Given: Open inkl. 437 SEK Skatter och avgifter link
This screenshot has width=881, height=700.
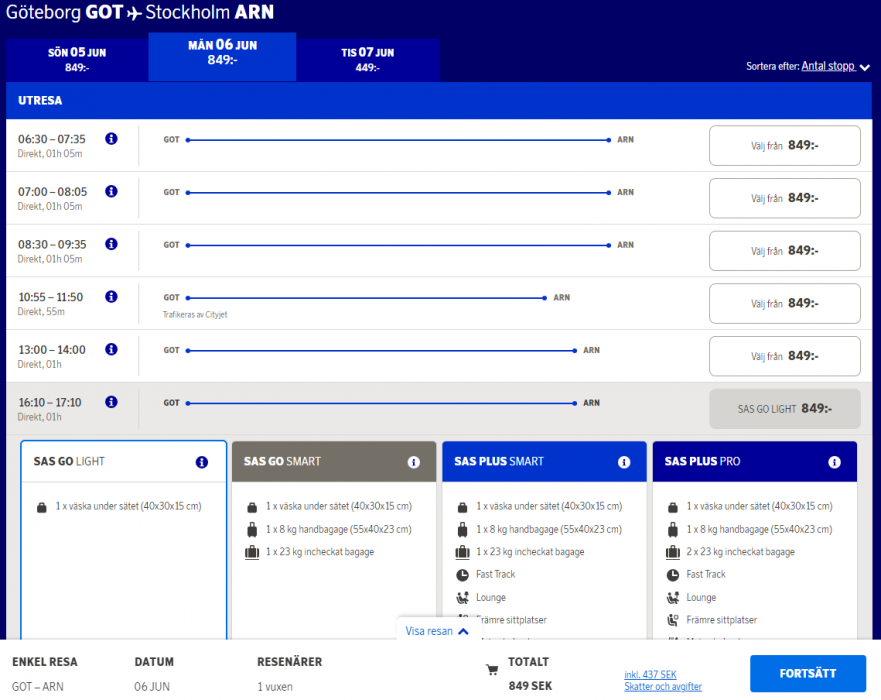Looking at the screenshot, I should [663, 681].
